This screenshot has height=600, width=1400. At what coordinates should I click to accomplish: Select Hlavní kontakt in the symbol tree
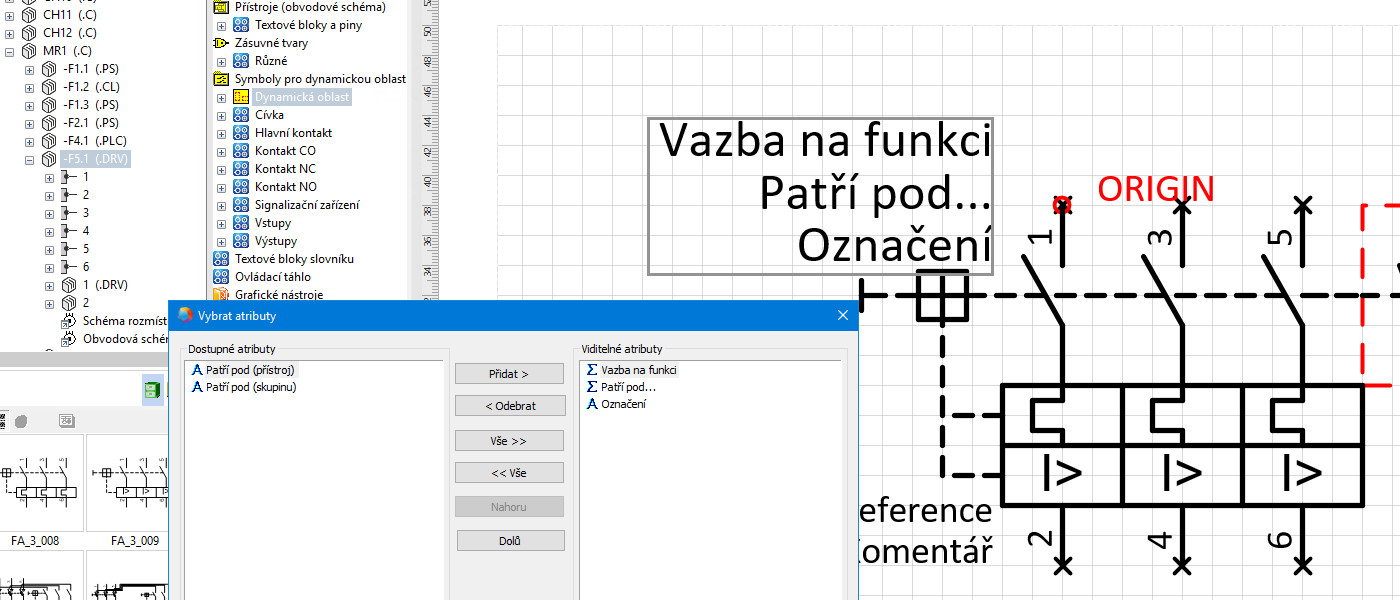pyautogui.click(x=293, y=133)
